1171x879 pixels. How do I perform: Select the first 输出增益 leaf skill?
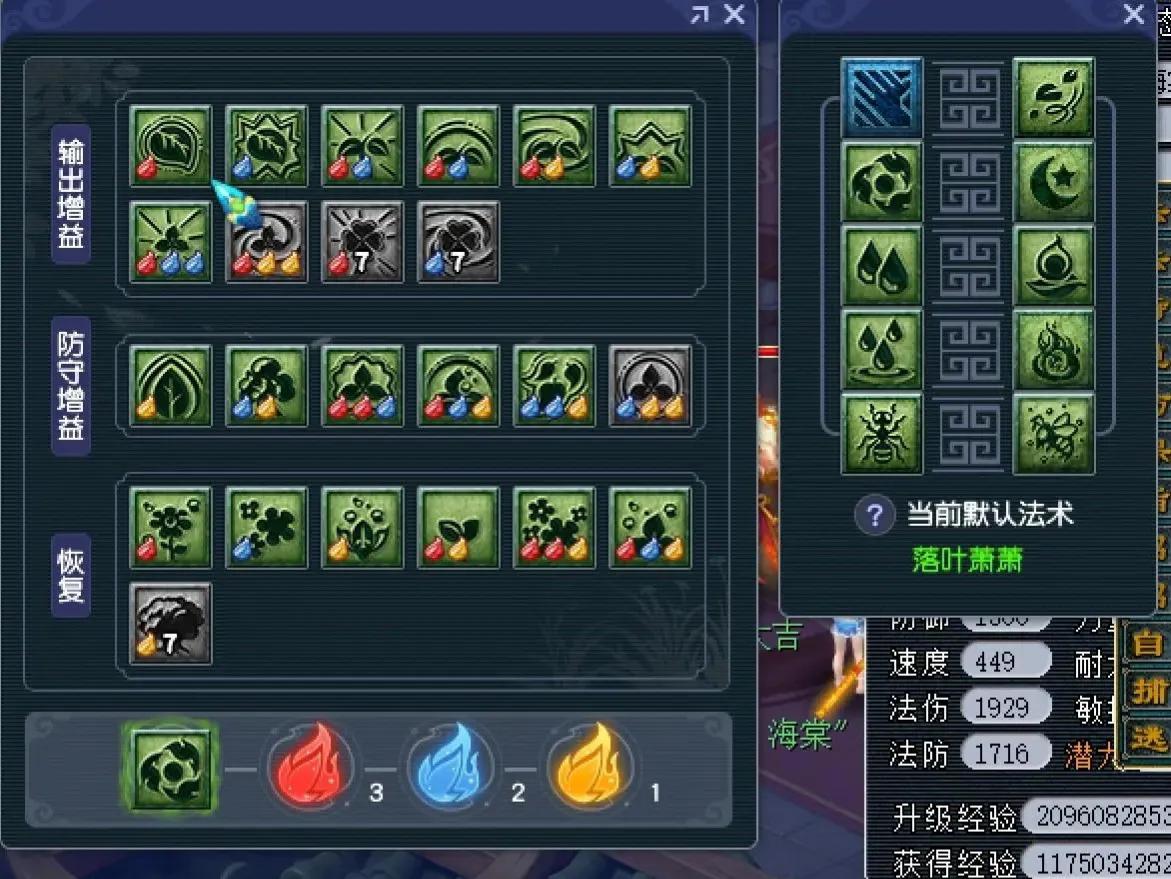click(171, 146)
